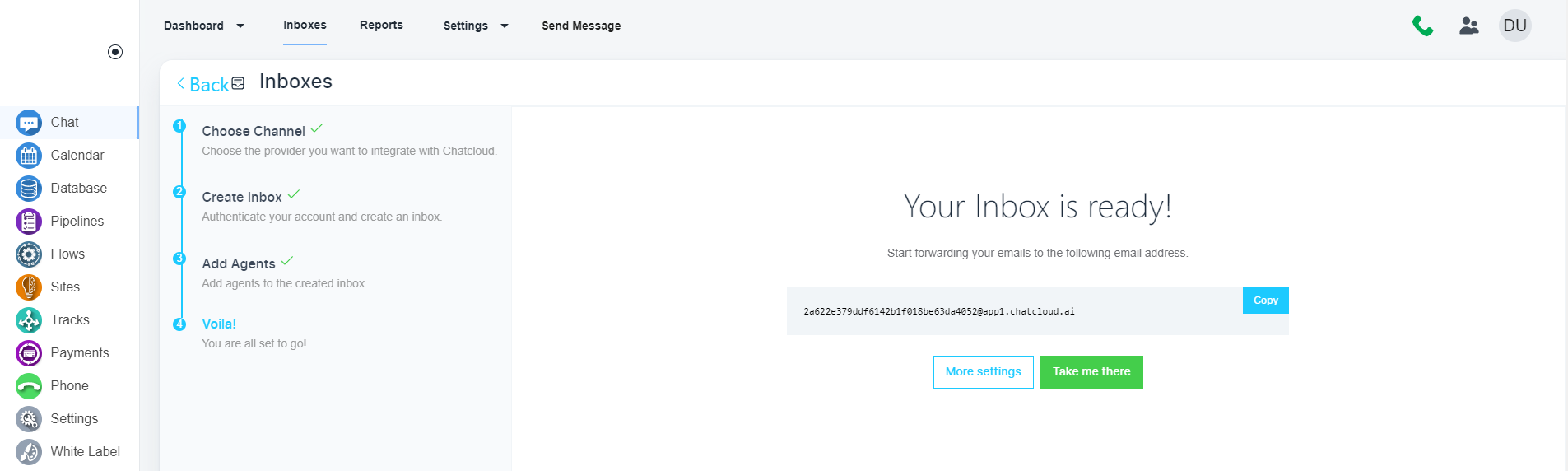This screenshot has width=1568, height=471.
Task: Open More settings for the inbox
Action: pos(983,372)
